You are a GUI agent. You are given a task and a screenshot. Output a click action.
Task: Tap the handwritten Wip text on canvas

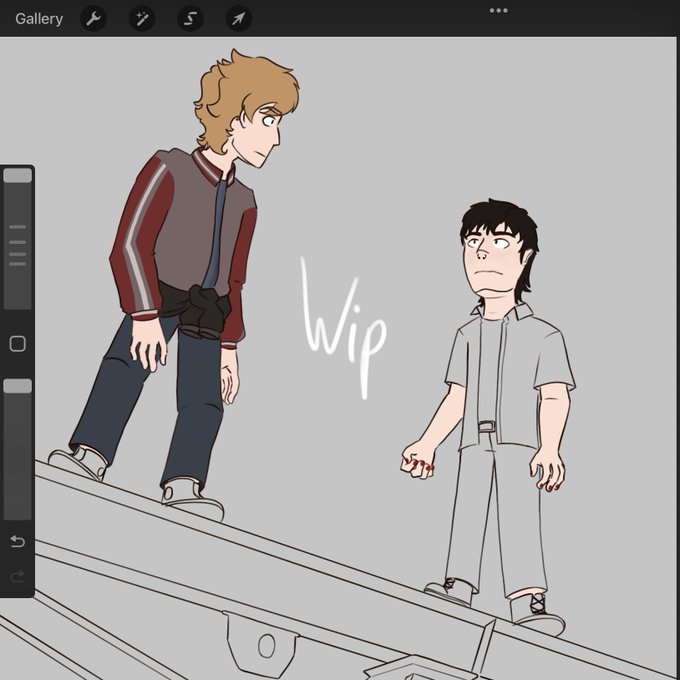tap(344, 327)
